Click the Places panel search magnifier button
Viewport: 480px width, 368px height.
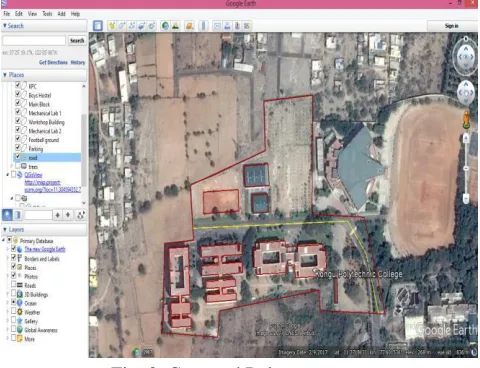[7, 215]
